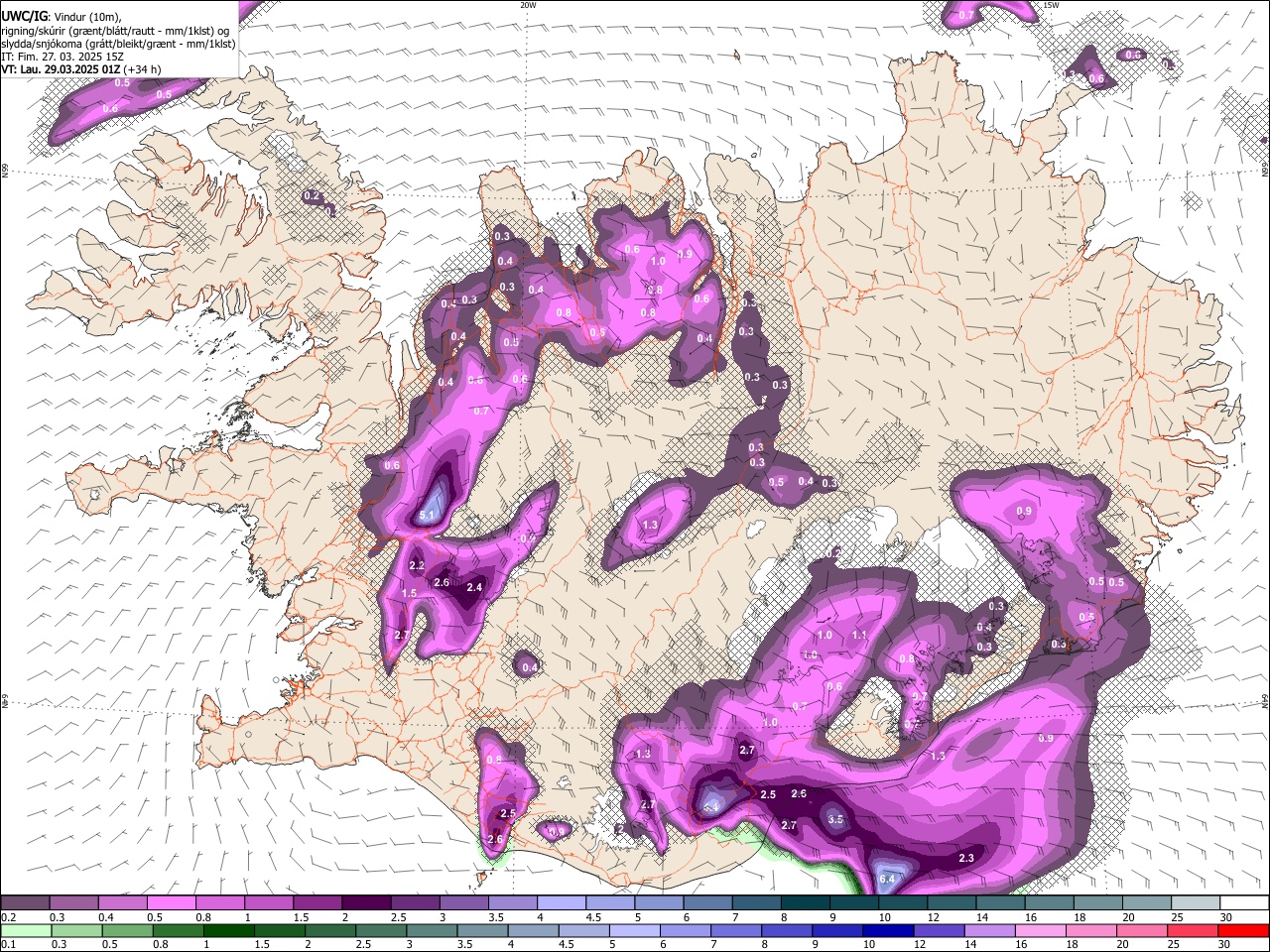
Task: Click the crimson rain swatch between 25 and 30
Action: point(1192,930)
